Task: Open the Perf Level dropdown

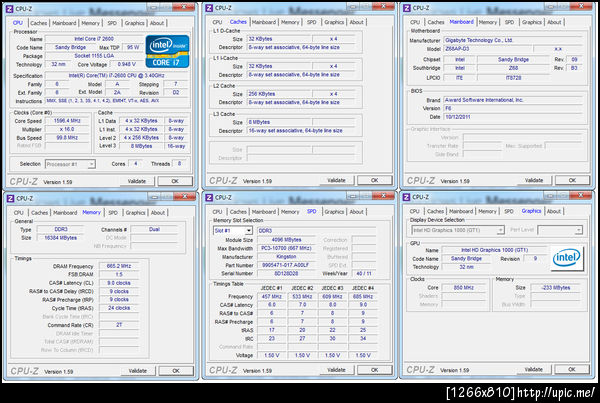Action: coord(560,230)
